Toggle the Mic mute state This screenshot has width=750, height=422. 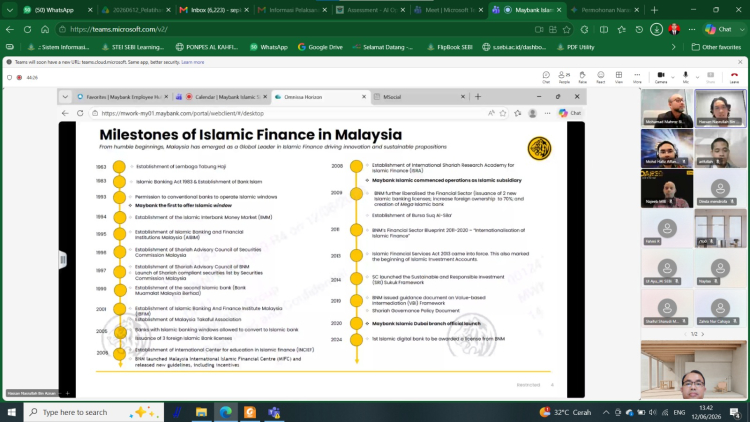pyautogui.click(x=685, y=77)
